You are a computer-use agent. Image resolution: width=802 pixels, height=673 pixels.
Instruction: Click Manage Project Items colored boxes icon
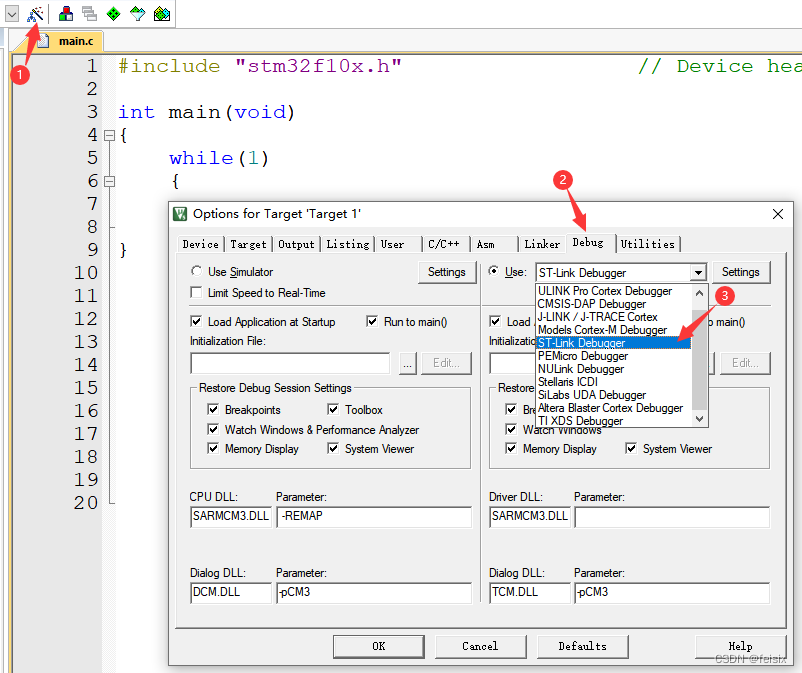tap(65, 14)
